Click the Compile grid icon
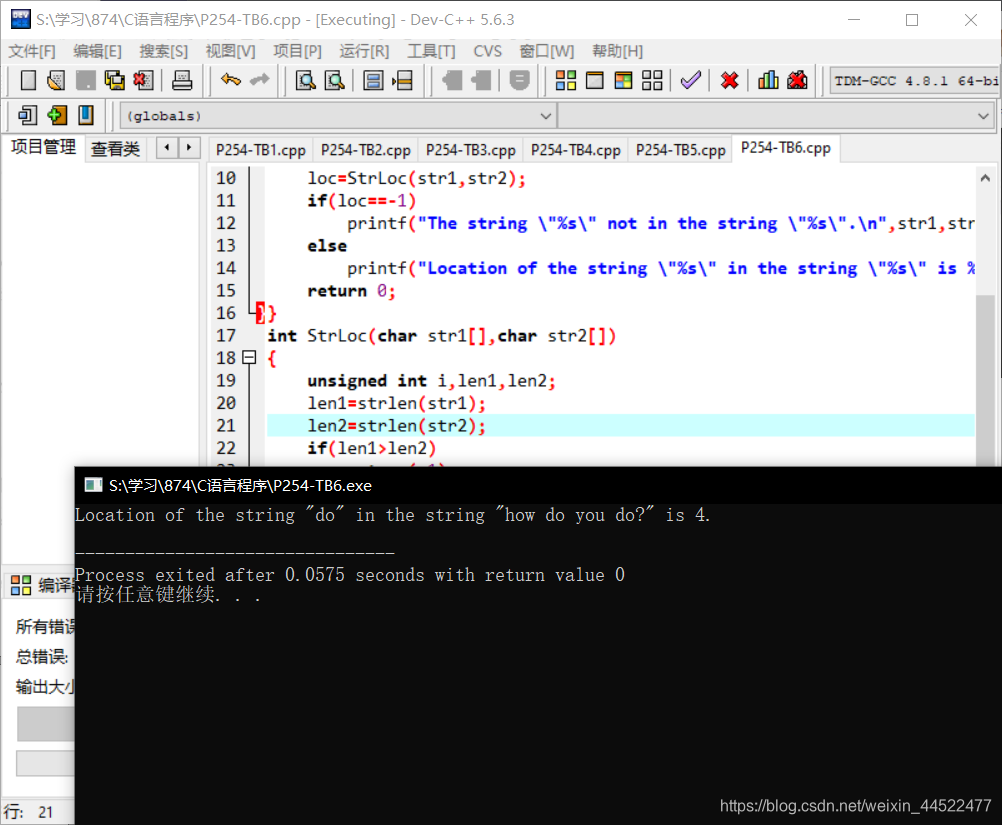This screenshot has height=825, width=1002. pos(566,81)
